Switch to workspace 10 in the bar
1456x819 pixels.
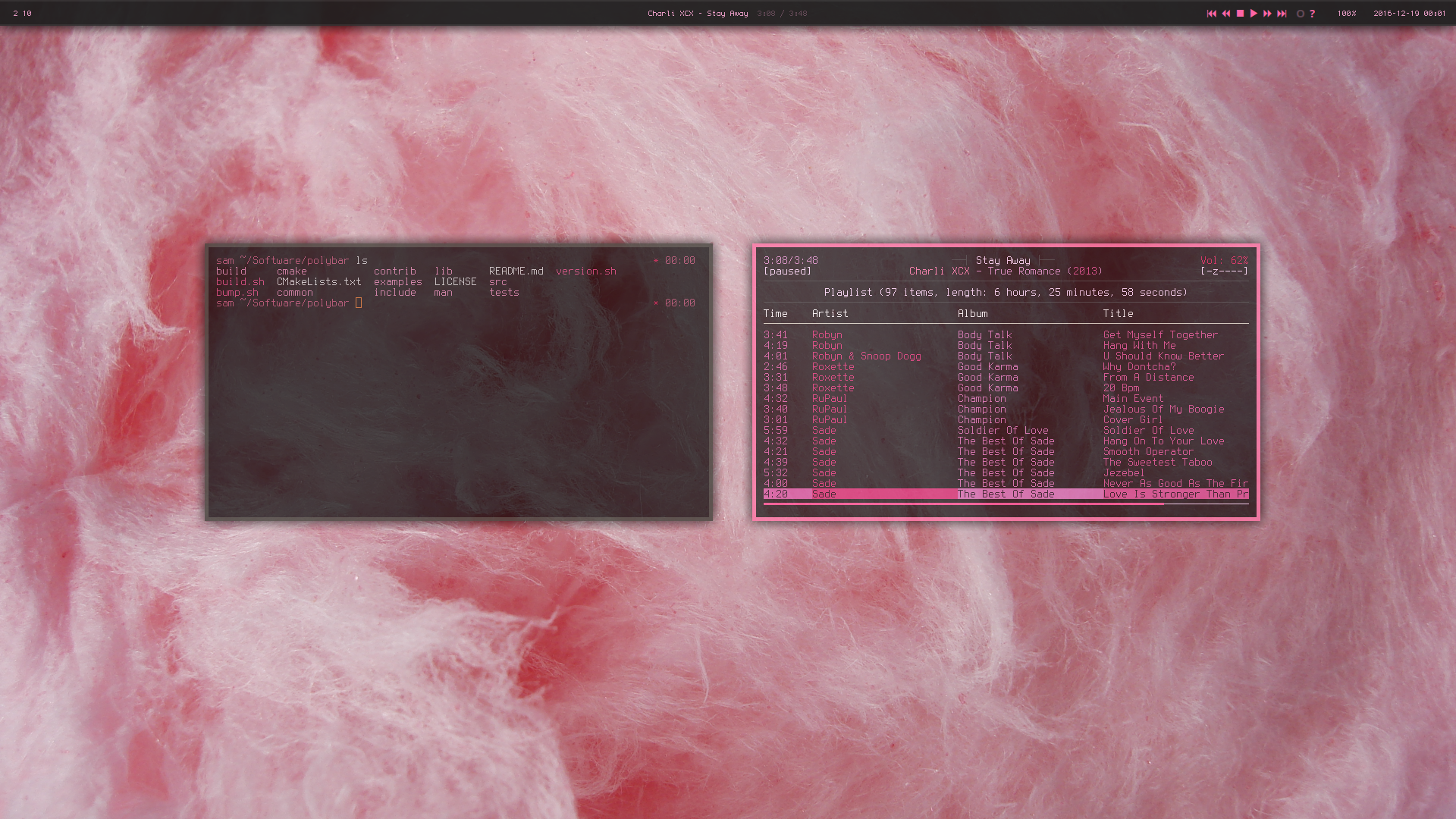click(27, 14)
